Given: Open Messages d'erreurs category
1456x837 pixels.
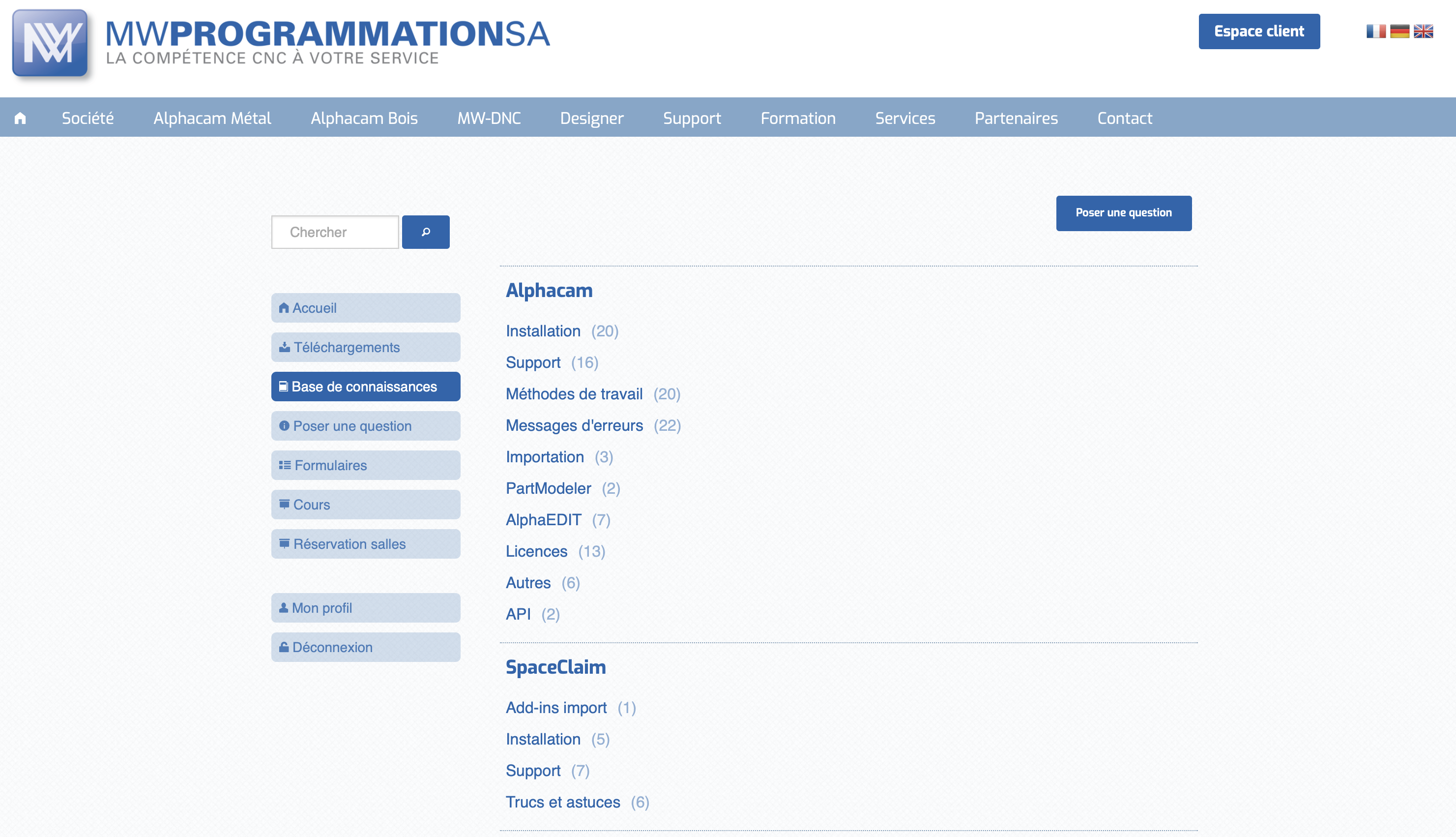Looking at the screenshot, I should 574,425.
